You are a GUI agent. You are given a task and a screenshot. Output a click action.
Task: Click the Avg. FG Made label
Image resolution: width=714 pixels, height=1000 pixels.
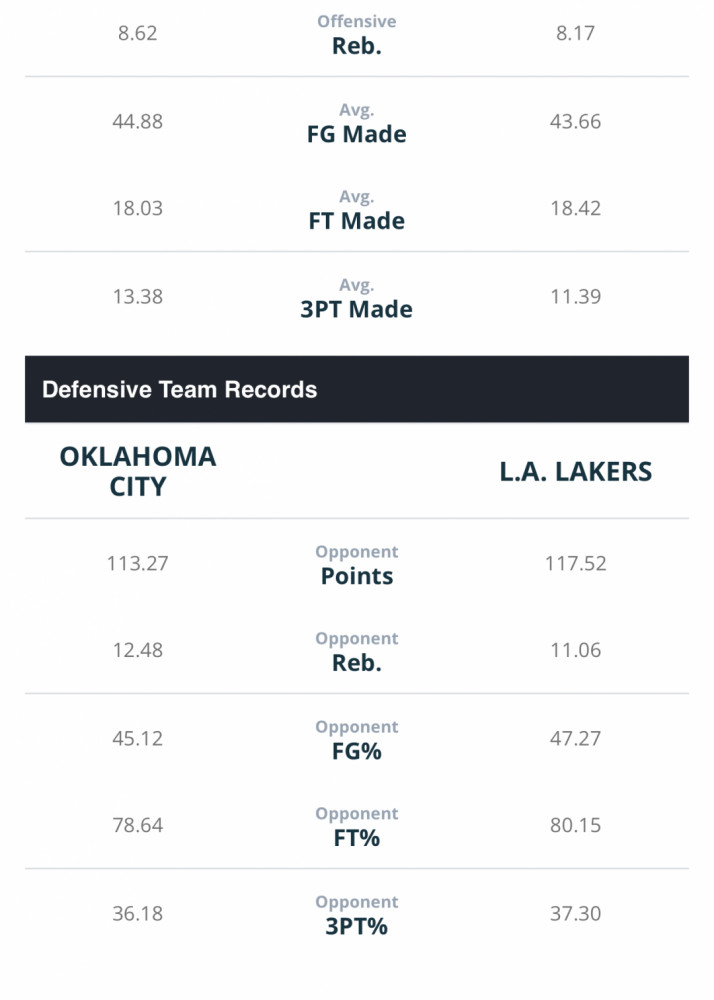point(356,123)
